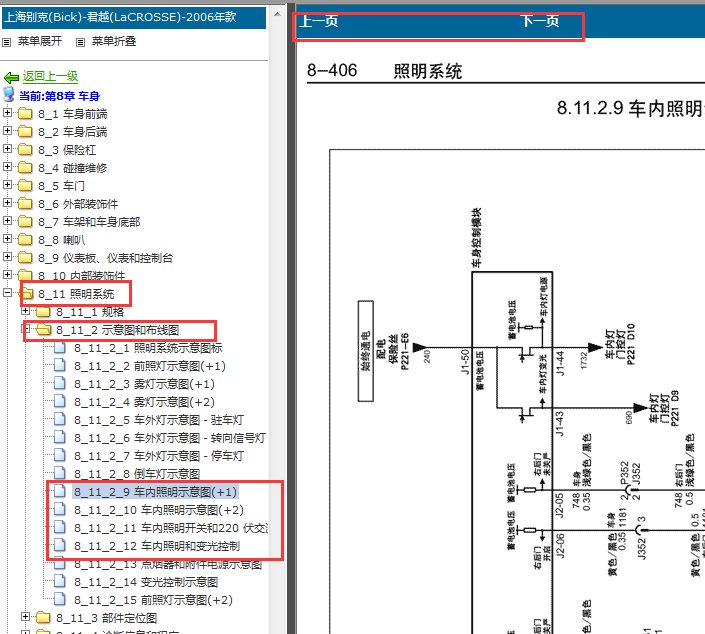This screenshot has height=634, width=705.
Task: Expand the 8_3 保险杠 folder
Action: (x=7, y=148)
